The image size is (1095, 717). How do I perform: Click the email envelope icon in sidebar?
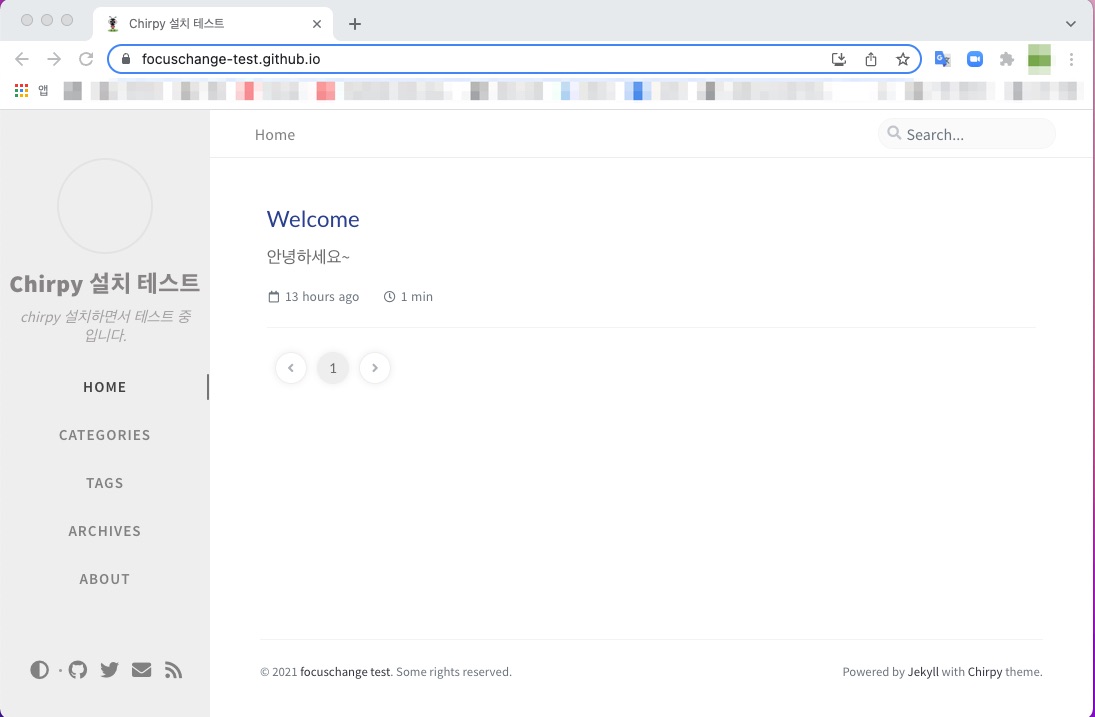click(142, 670)
